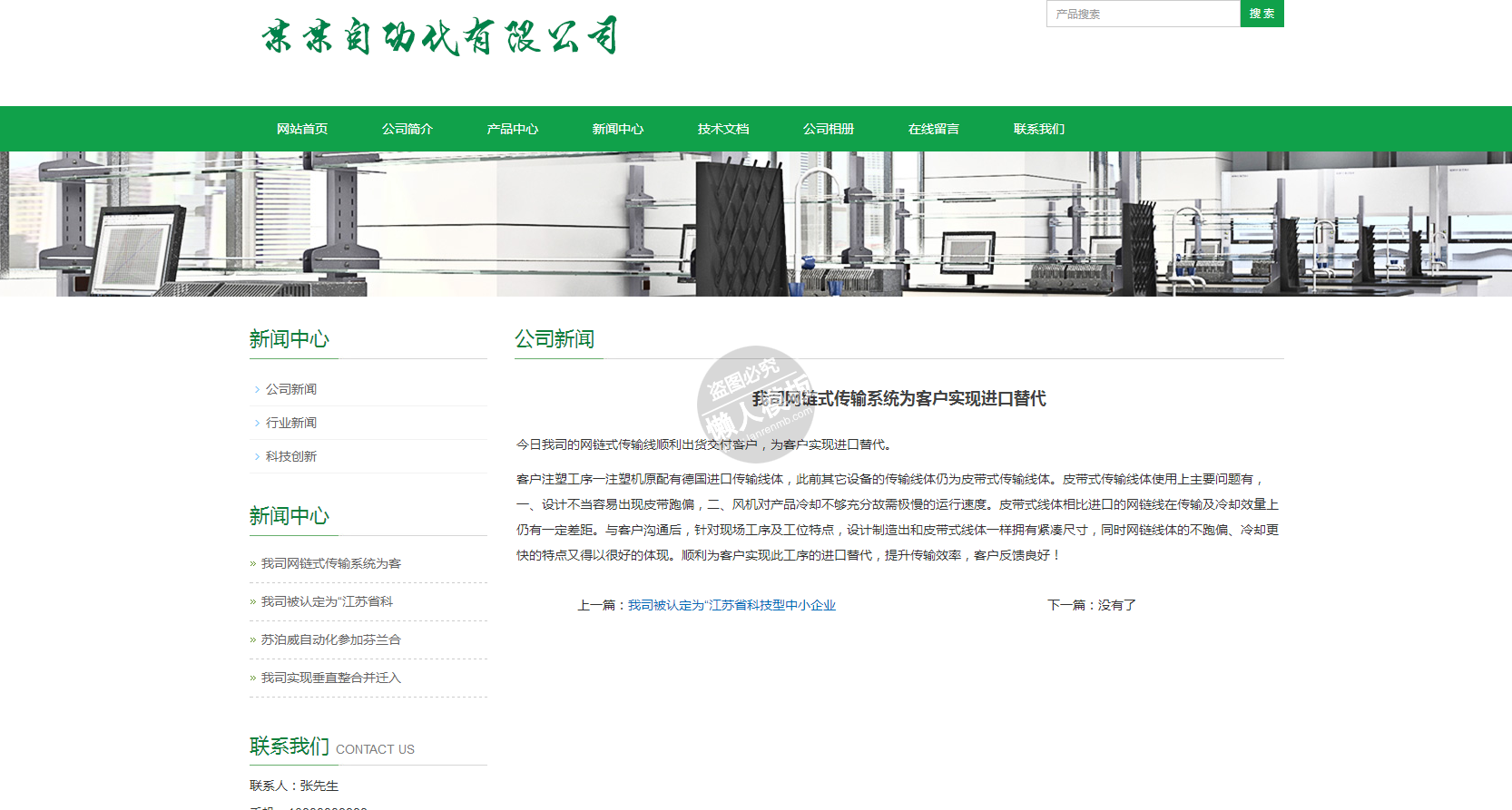This screenshot has width=1512, height=810.
Task: Select 科技创新 in the sidebar category list
Action: click(291, 456)
